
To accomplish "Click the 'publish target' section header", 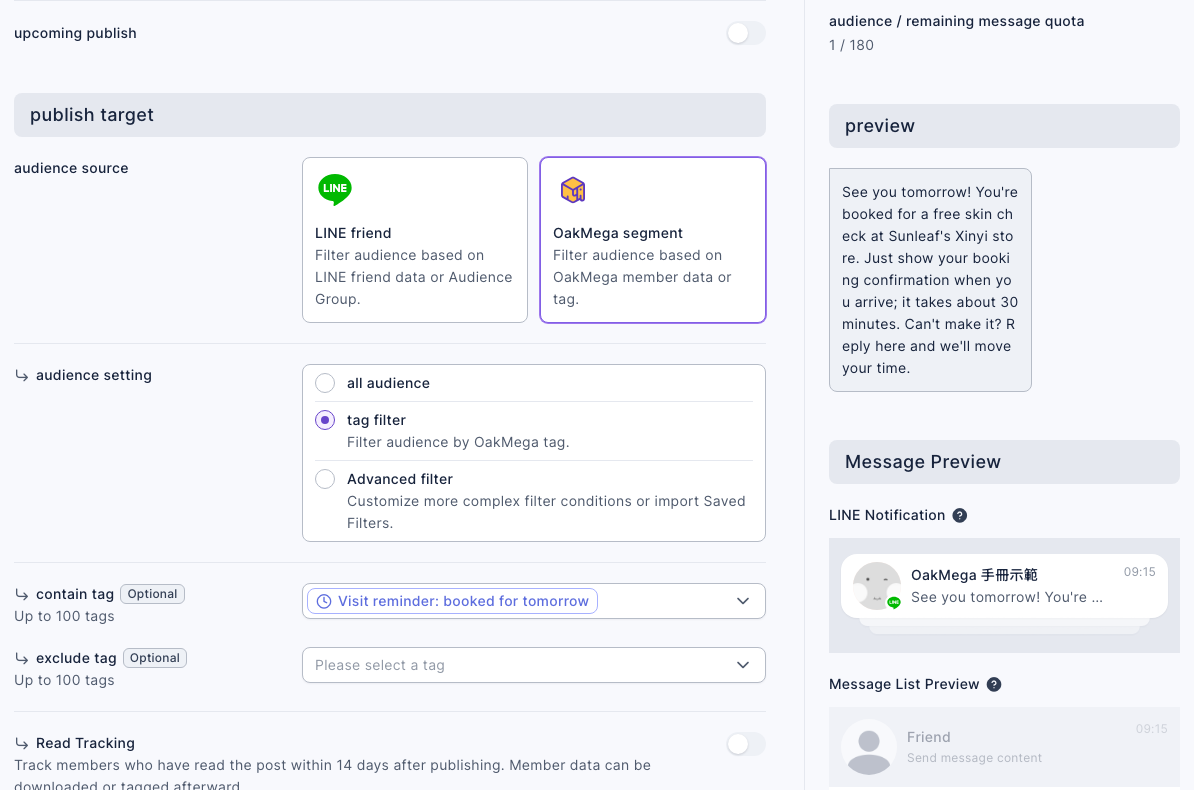I will coord(390,115).
